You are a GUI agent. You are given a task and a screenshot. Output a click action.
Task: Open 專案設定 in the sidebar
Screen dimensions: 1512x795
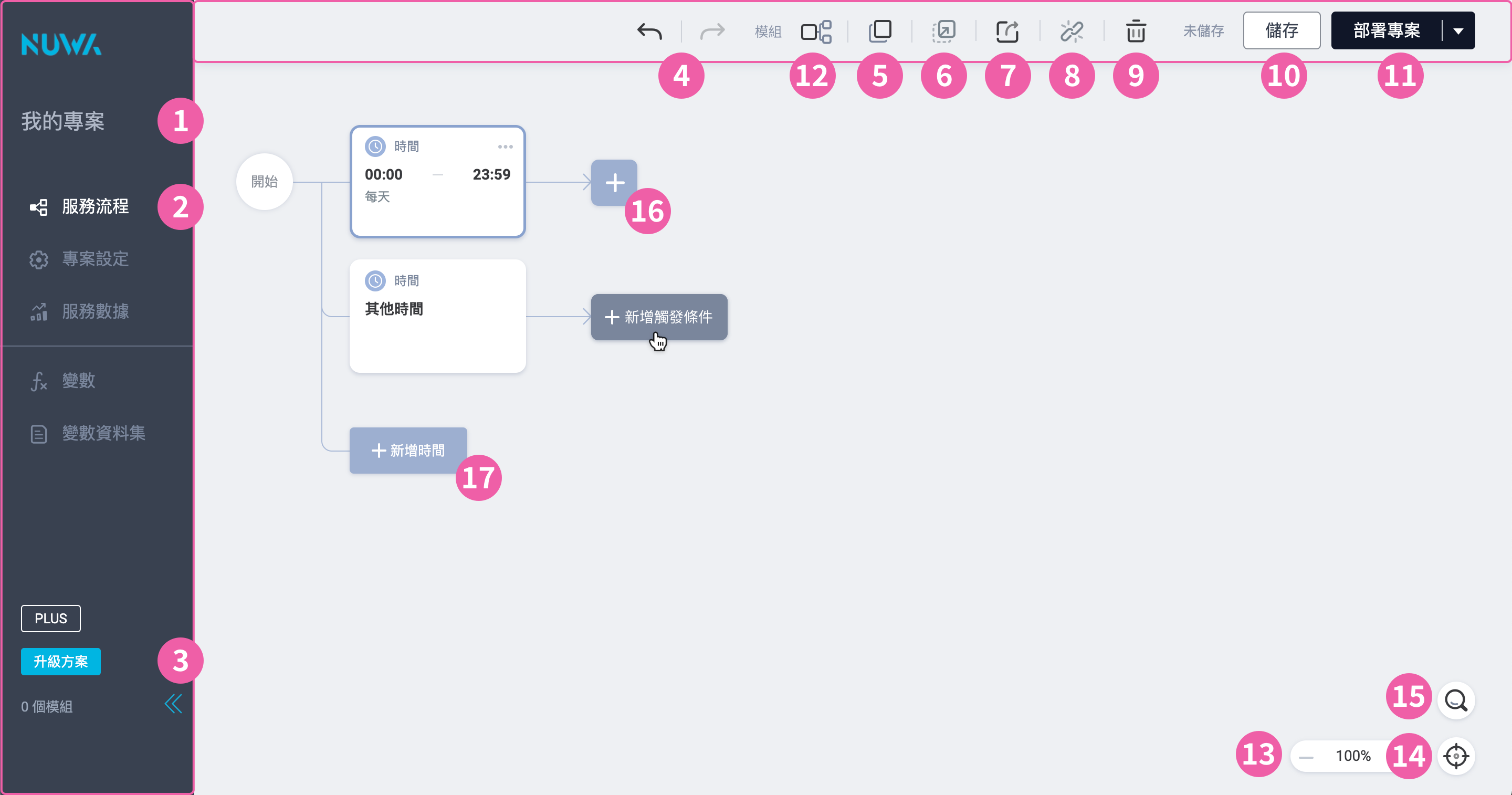tap(95, 259)
